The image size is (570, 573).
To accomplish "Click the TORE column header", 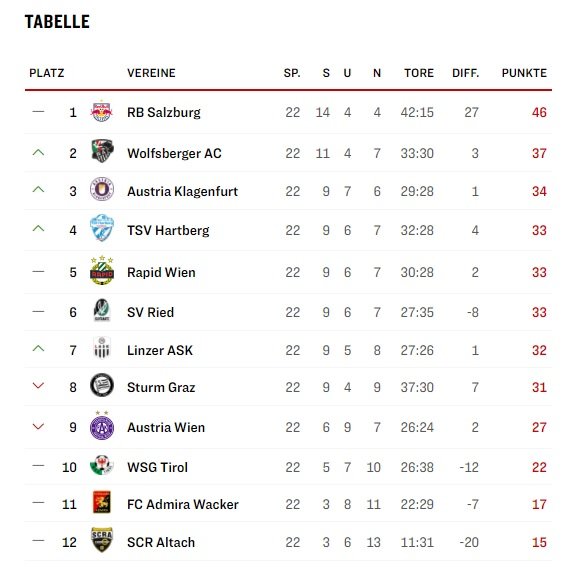I will pos(419,73).
